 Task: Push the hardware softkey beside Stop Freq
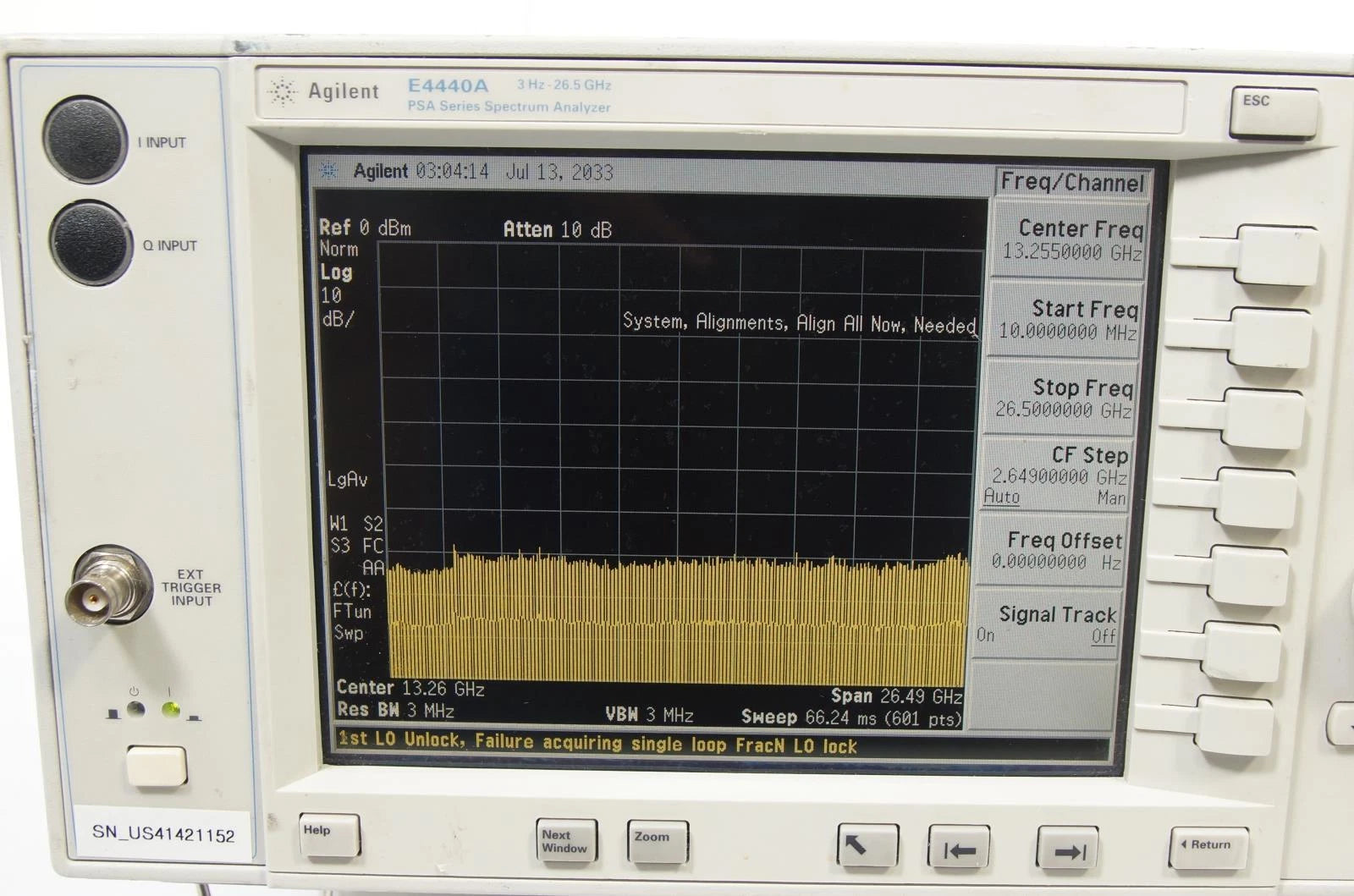click(1262, 418)
